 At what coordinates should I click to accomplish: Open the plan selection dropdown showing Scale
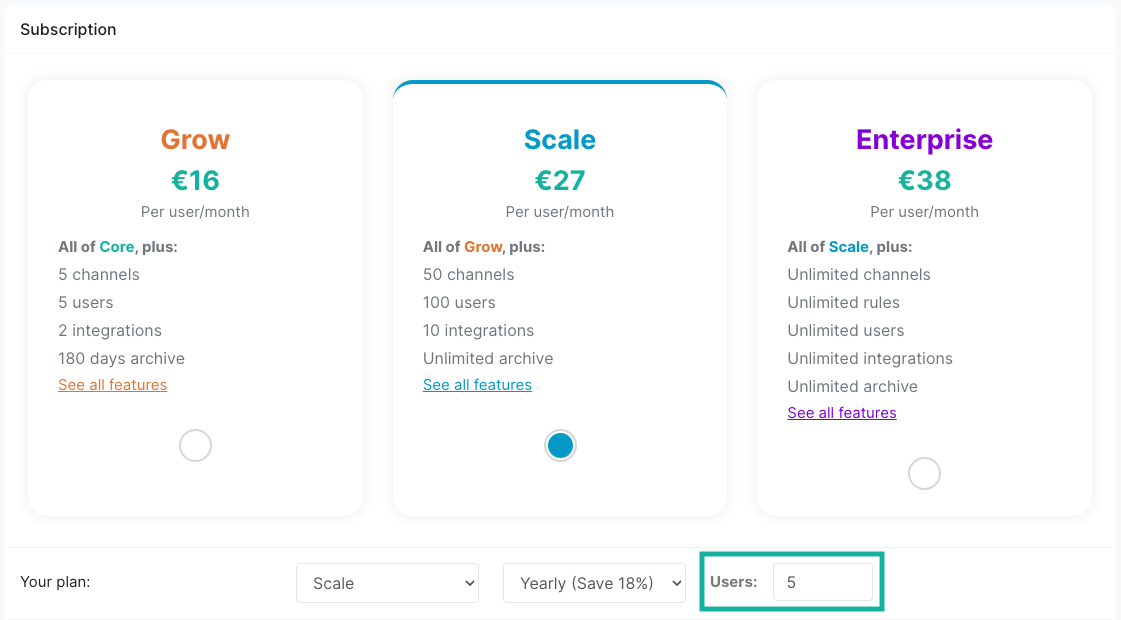coord(387,583)
